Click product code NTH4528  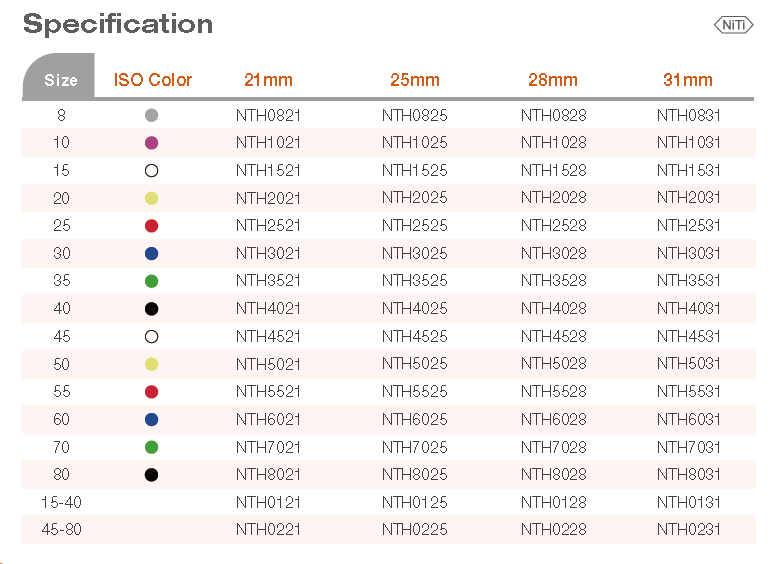coord(553,336)
